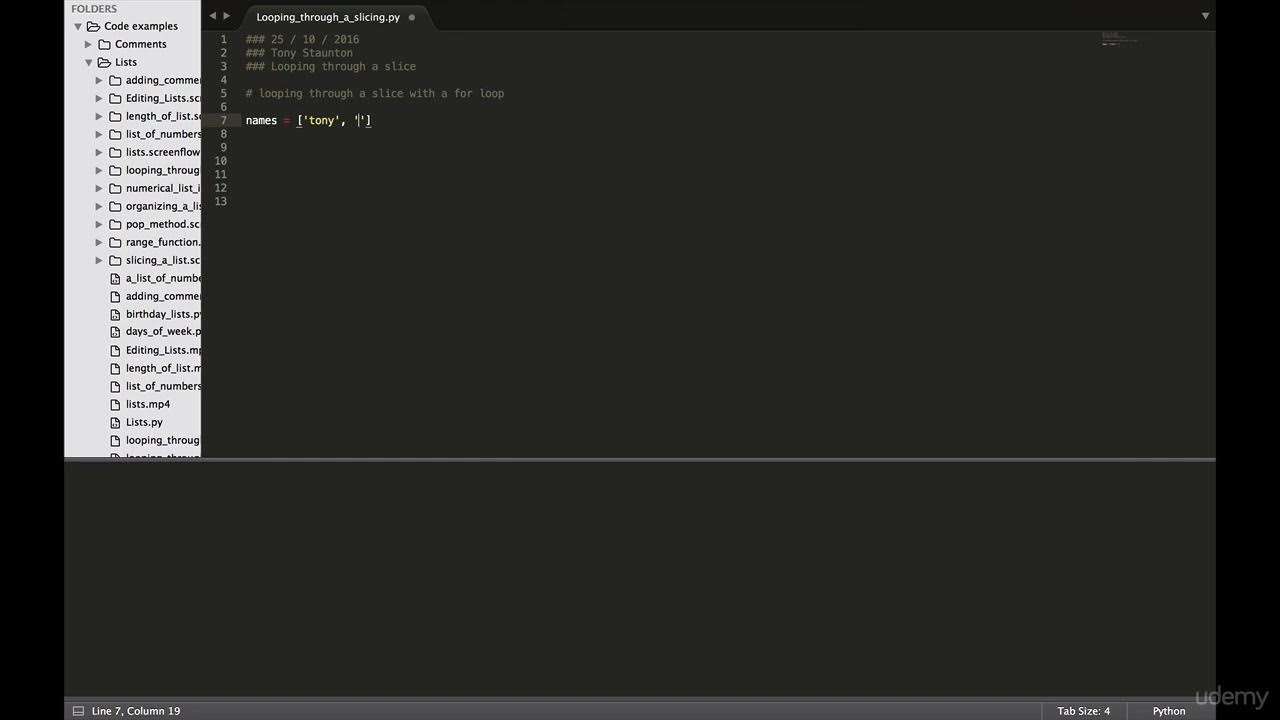Image resolution: width=1280 pixels, height=720 pixels.
Task: Click the slicing_a_list.sc folder icon
Action: (115, 260)
